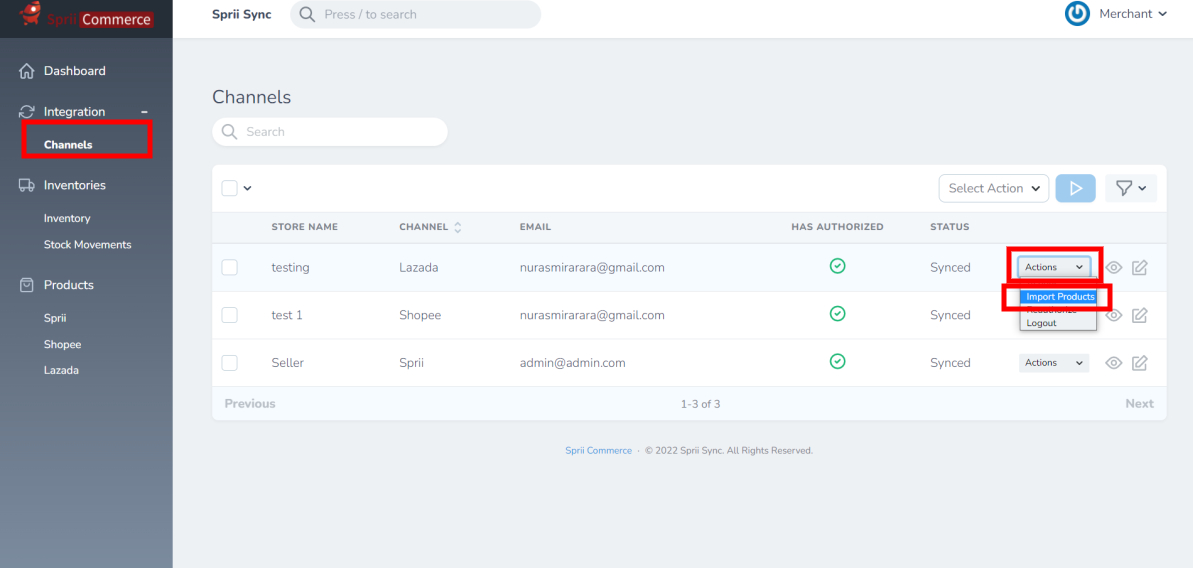Screen dimensions: 1193x568
Task: View the test 1 Shopee channel via eye icon
Action: tap(1114, 316)
